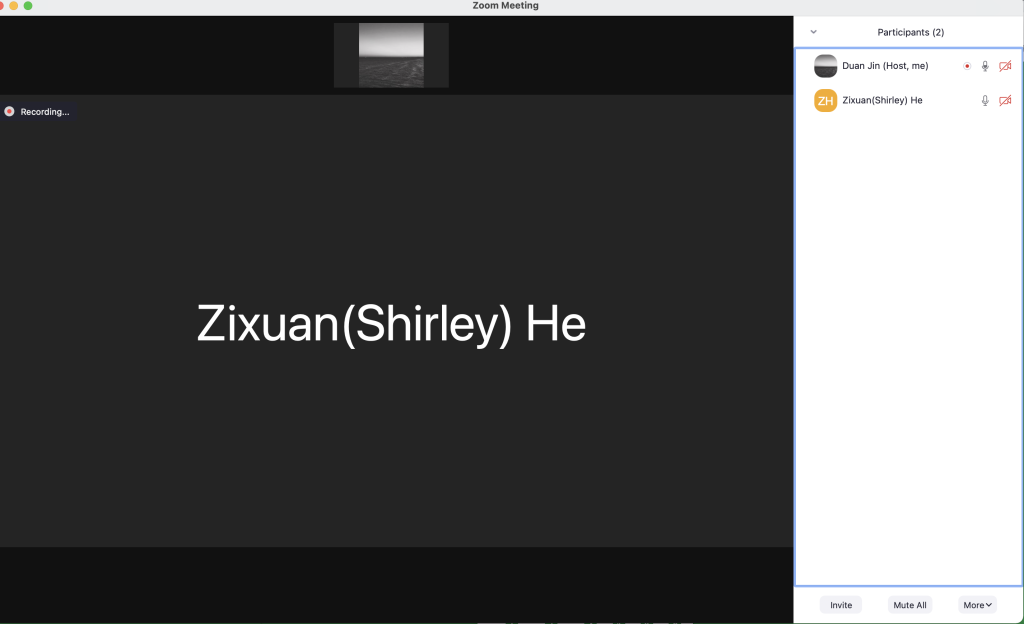This screenshot has height=624, width=1024.
Task: Open the More dropdown menu
Action: point(977,605)
